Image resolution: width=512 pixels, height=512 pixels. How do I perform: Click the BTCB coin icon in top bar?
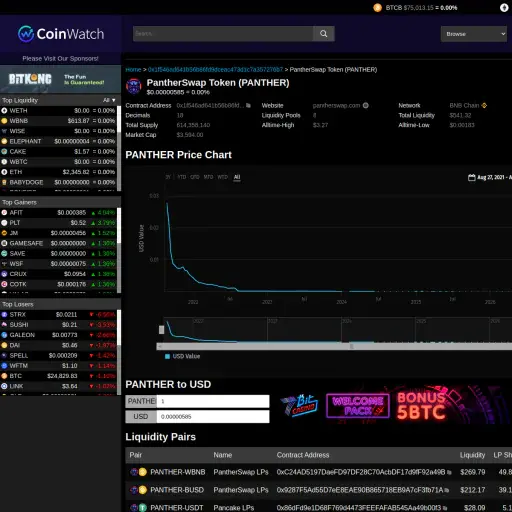[x=377, y=8]
